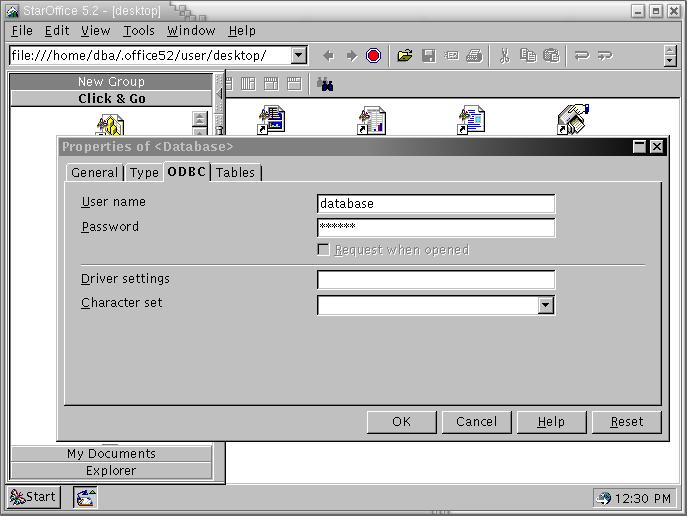The width and height of the screenshot is (687, 516).
Task: Click the Cancel button
Action: [x=476, y=422]
